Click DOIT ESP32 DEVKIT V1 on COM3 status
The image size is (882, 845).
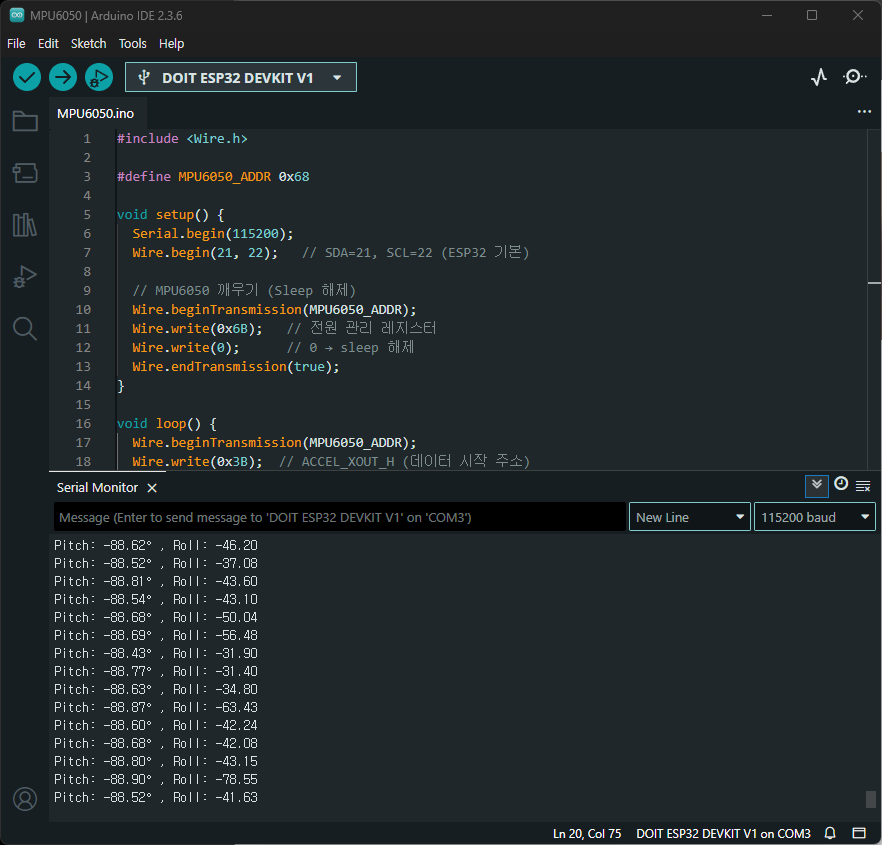(x=723, y=833)
